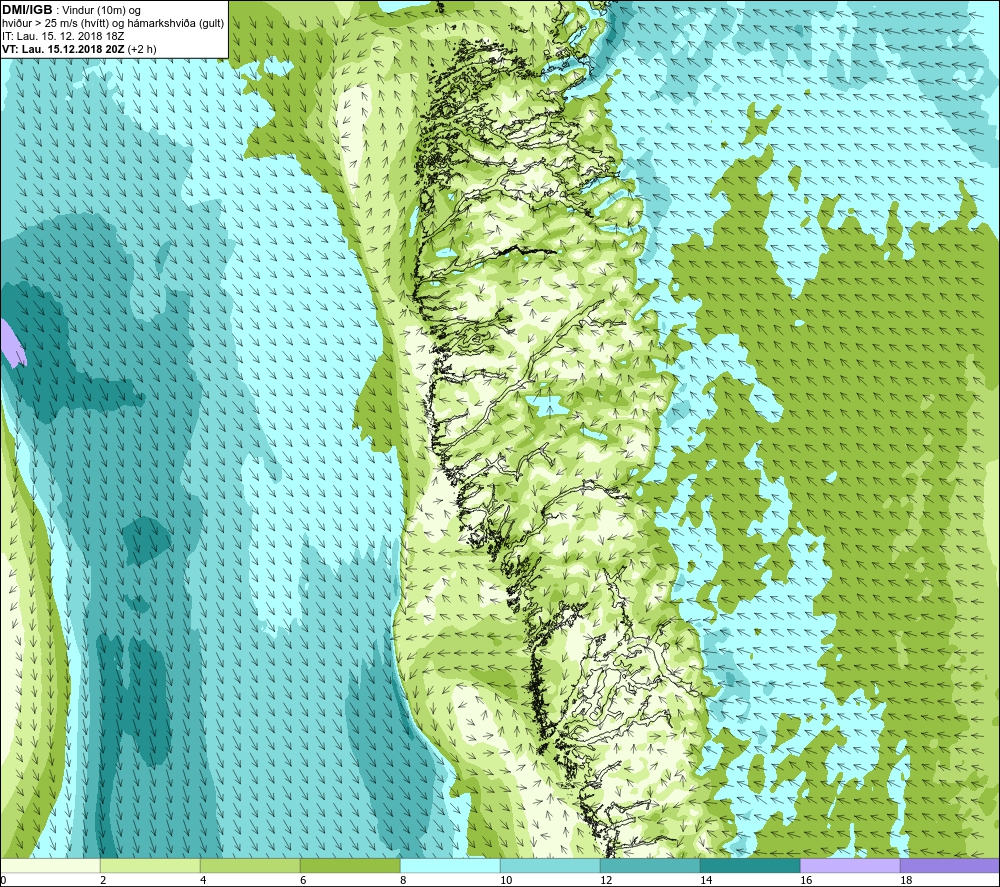Click the 'Vindur (10m) og' text

point(101,10)
